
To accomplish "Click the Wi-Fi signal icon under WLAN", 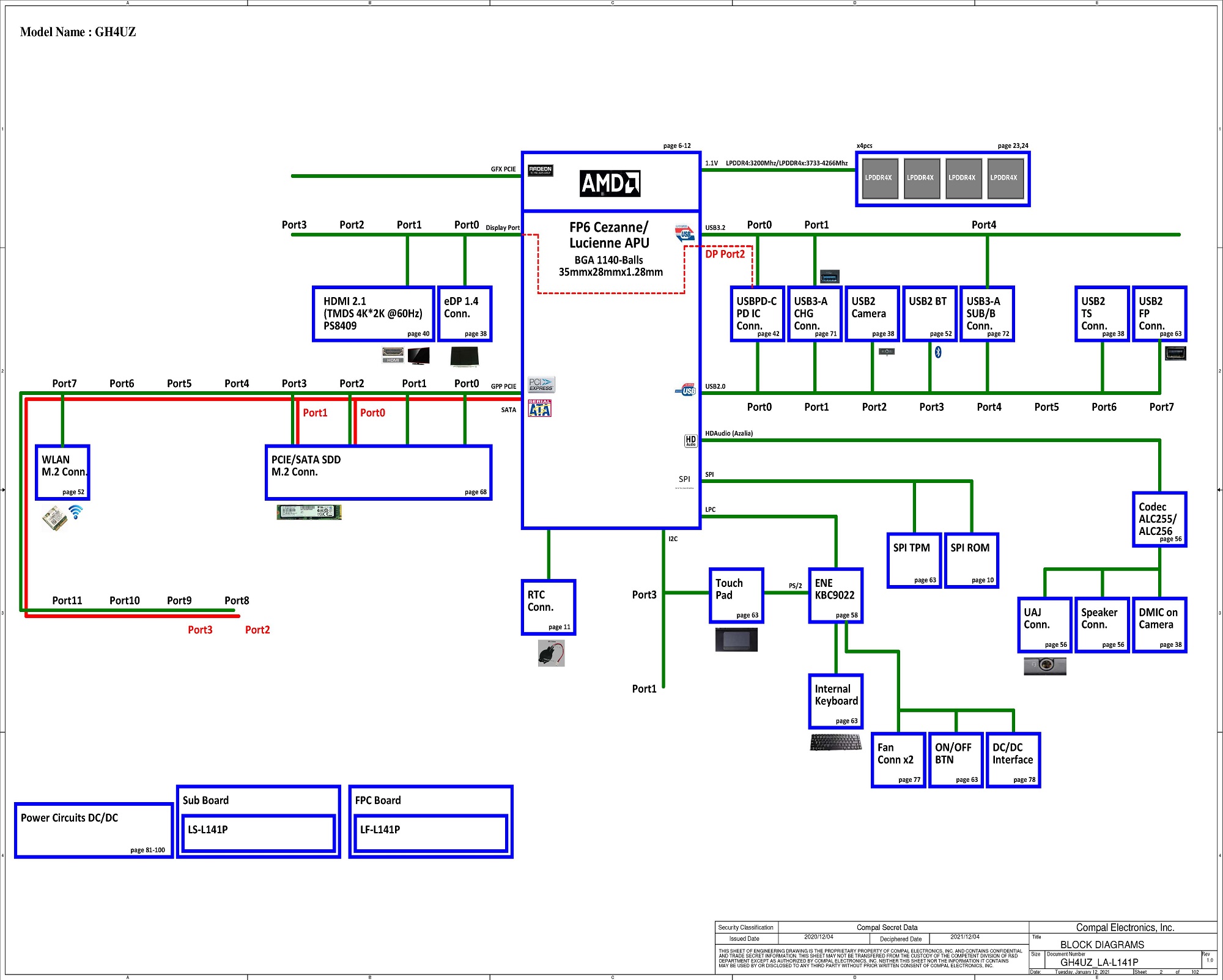I will [x=76, y=512].
